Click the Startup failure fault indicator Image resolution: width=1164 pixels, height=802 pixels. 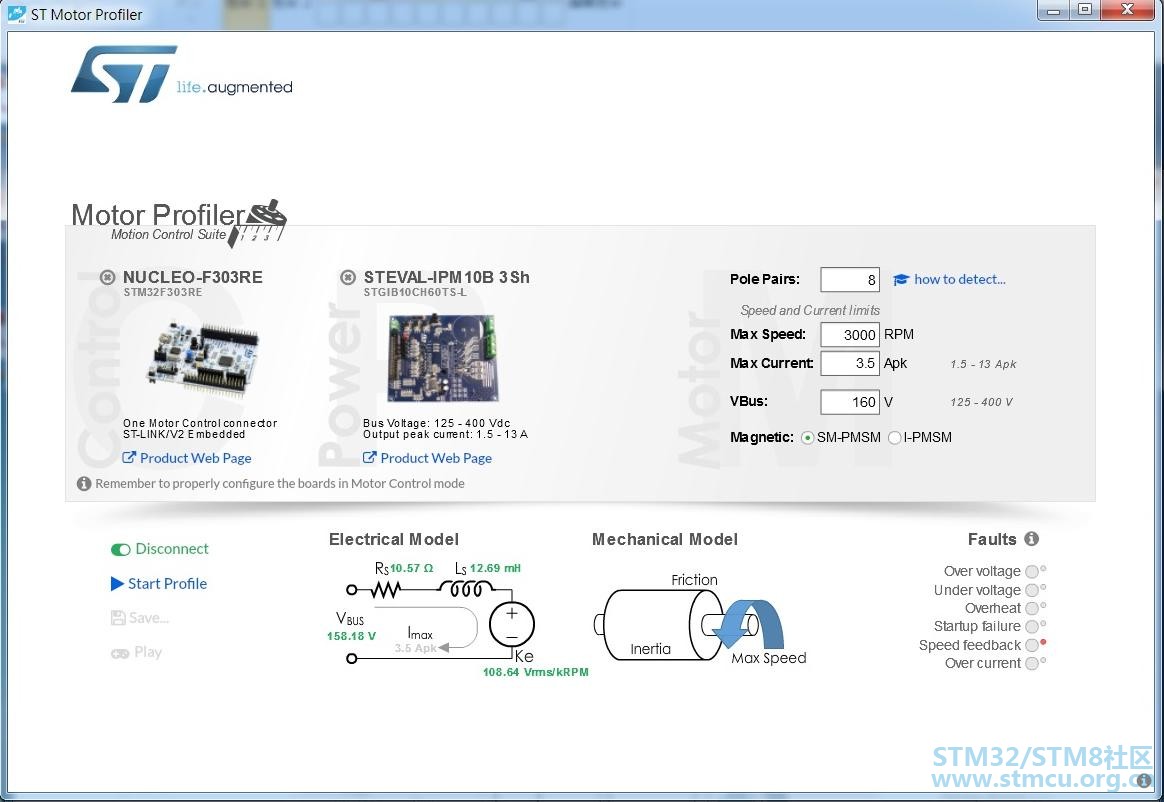pyautogui.click(x=1032, y=627)
